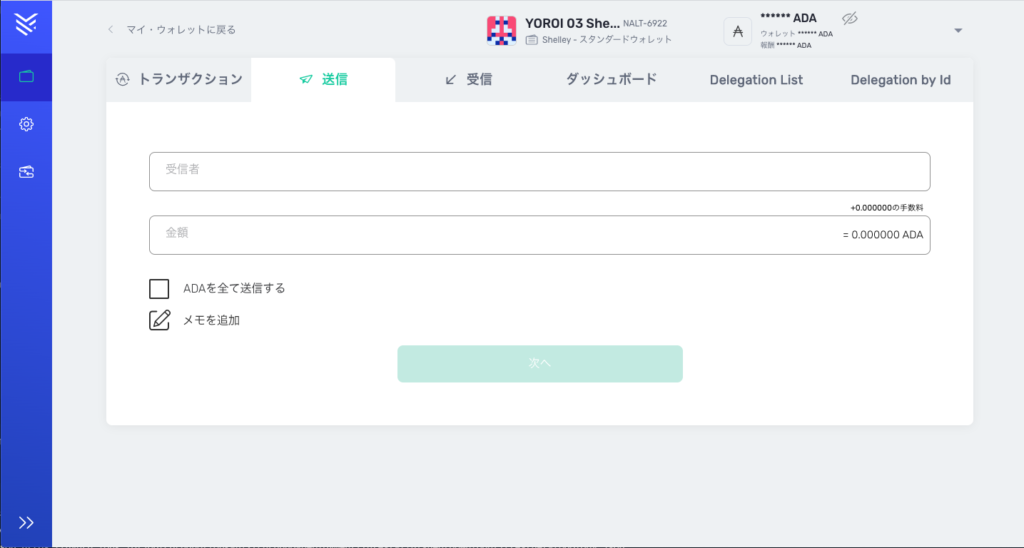Toggle the balance visibility eye icon
1024x548 pixels.
(851, 19)
